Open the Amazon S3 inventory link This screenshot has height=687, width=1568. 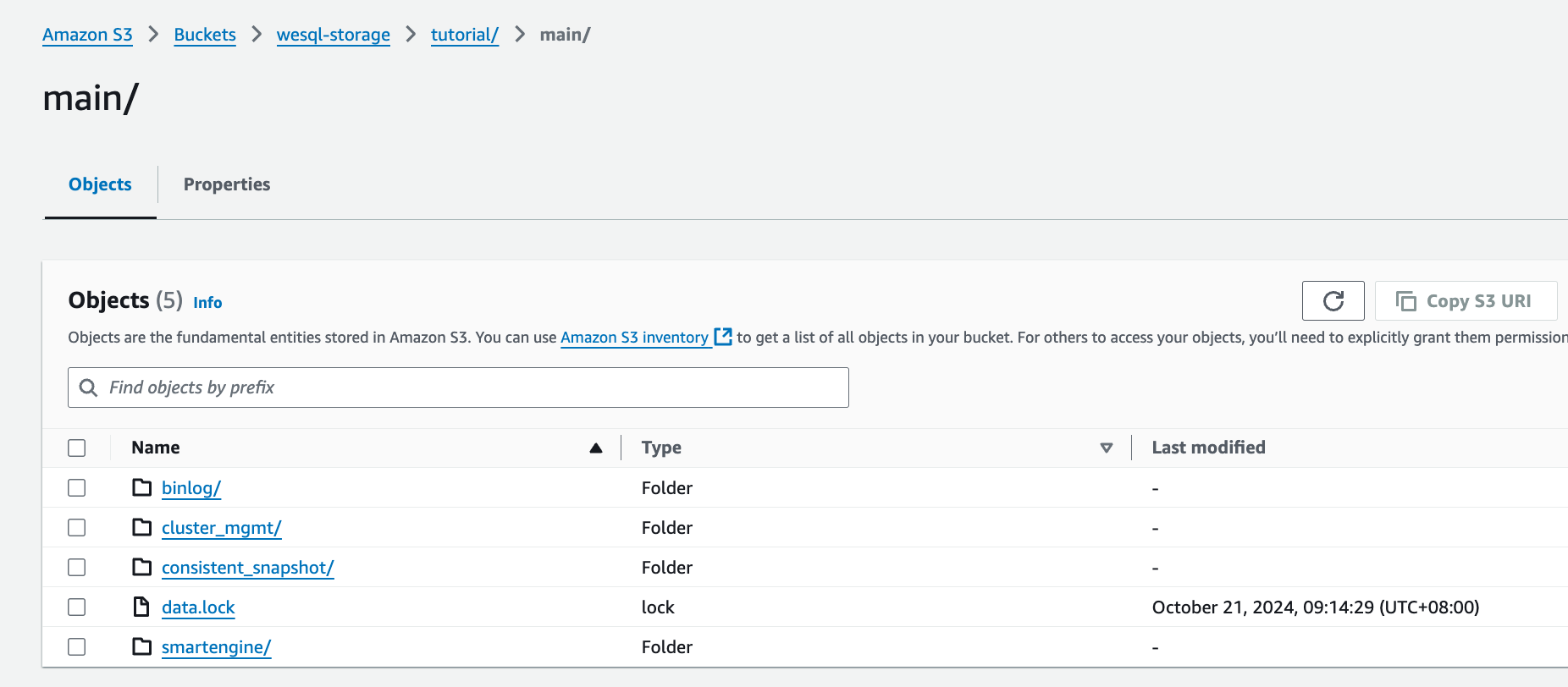click(635, 338)
